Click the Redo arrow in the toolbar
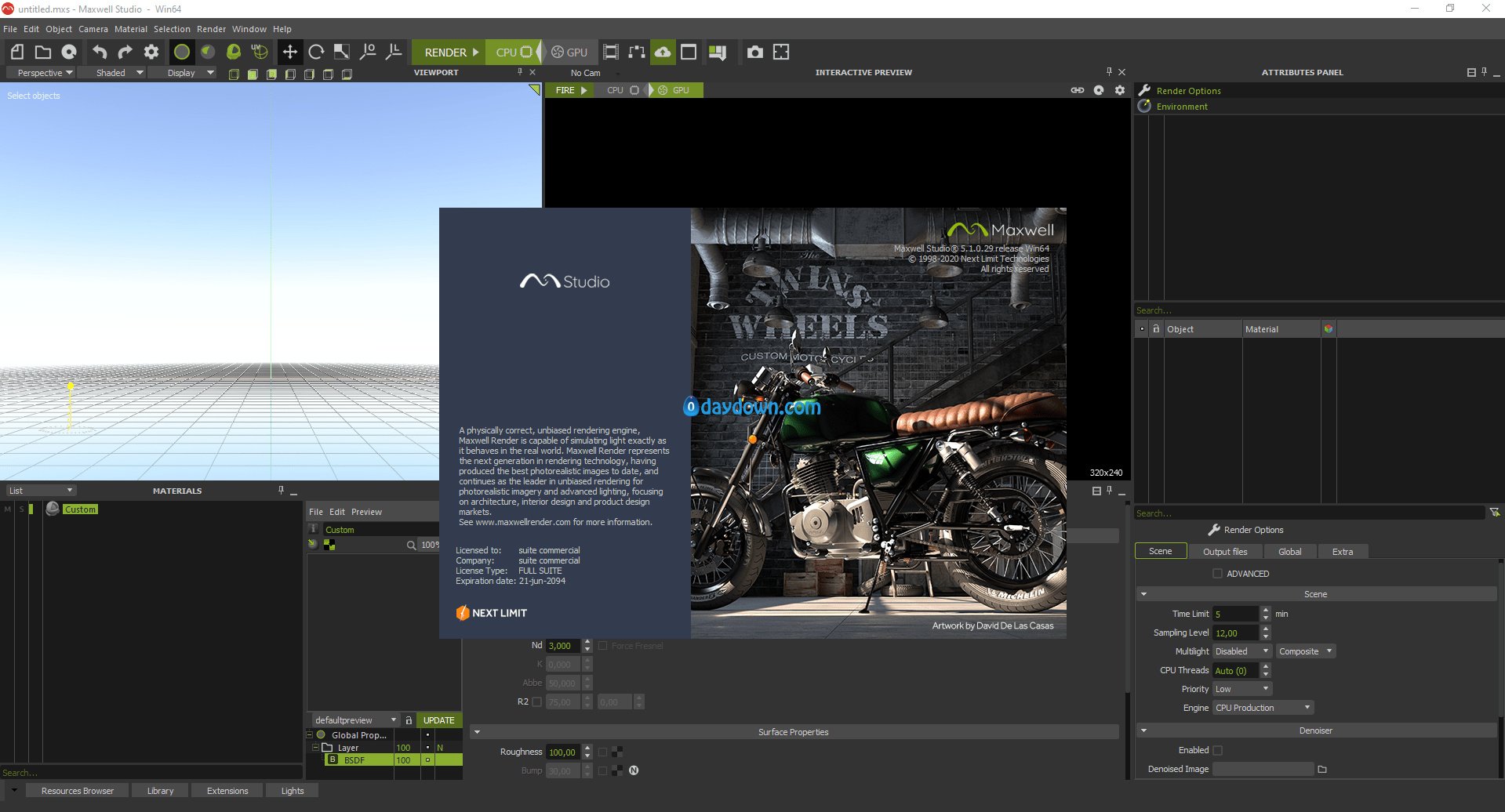 125,52
